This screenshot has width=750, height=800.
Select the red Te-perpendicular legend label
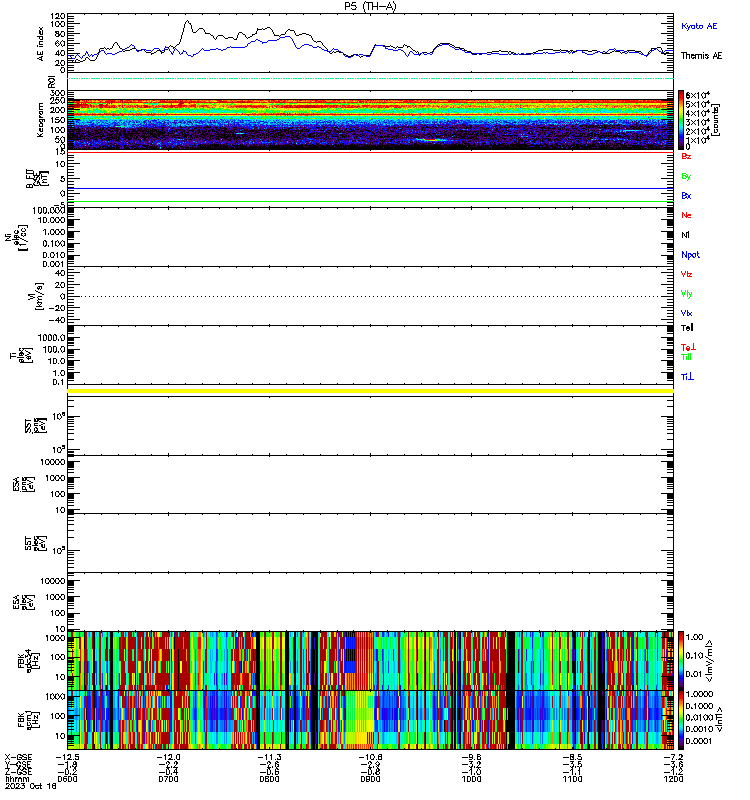tap(688, 347)
